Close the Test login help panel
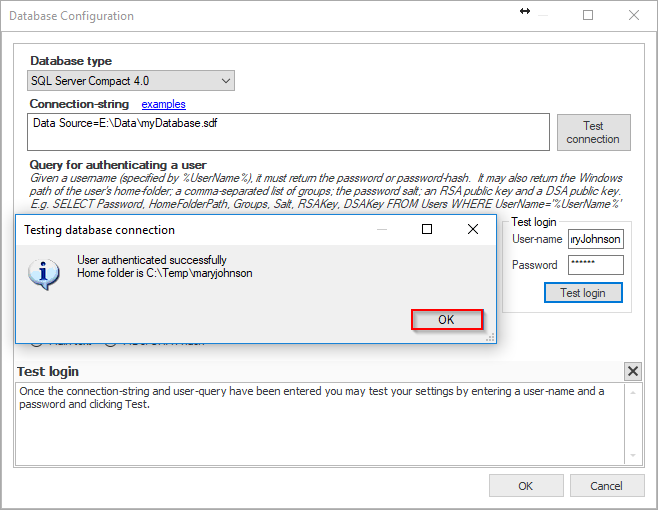 click(x=632, y=372)
